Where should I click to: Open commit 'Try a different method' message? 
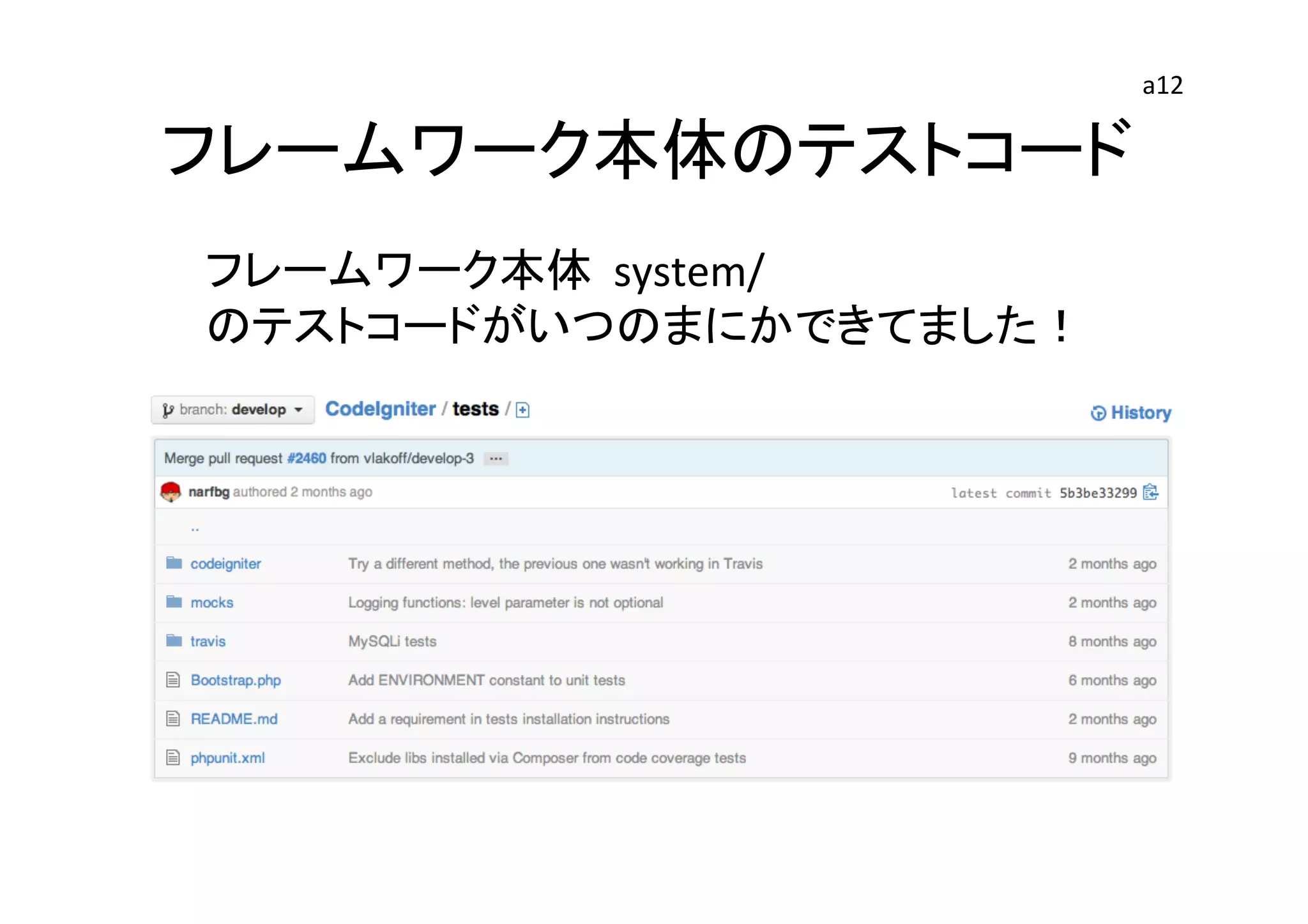point(556,564)
